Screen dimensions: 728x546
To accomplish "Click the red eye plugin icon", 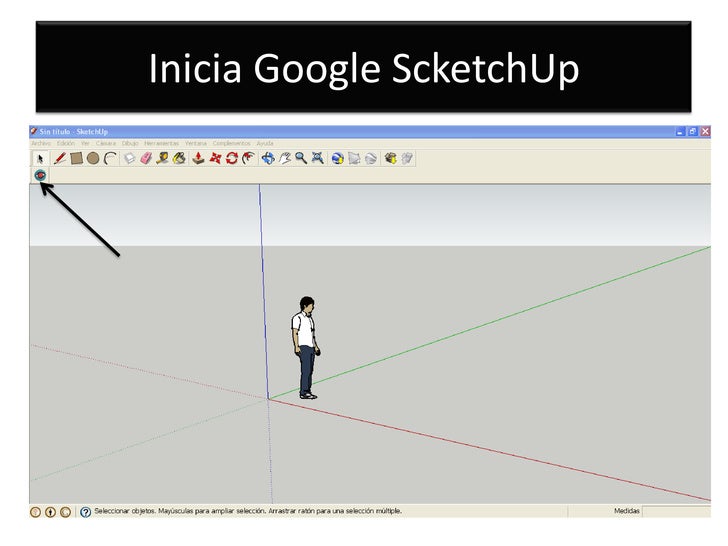I will click(40, 175).
